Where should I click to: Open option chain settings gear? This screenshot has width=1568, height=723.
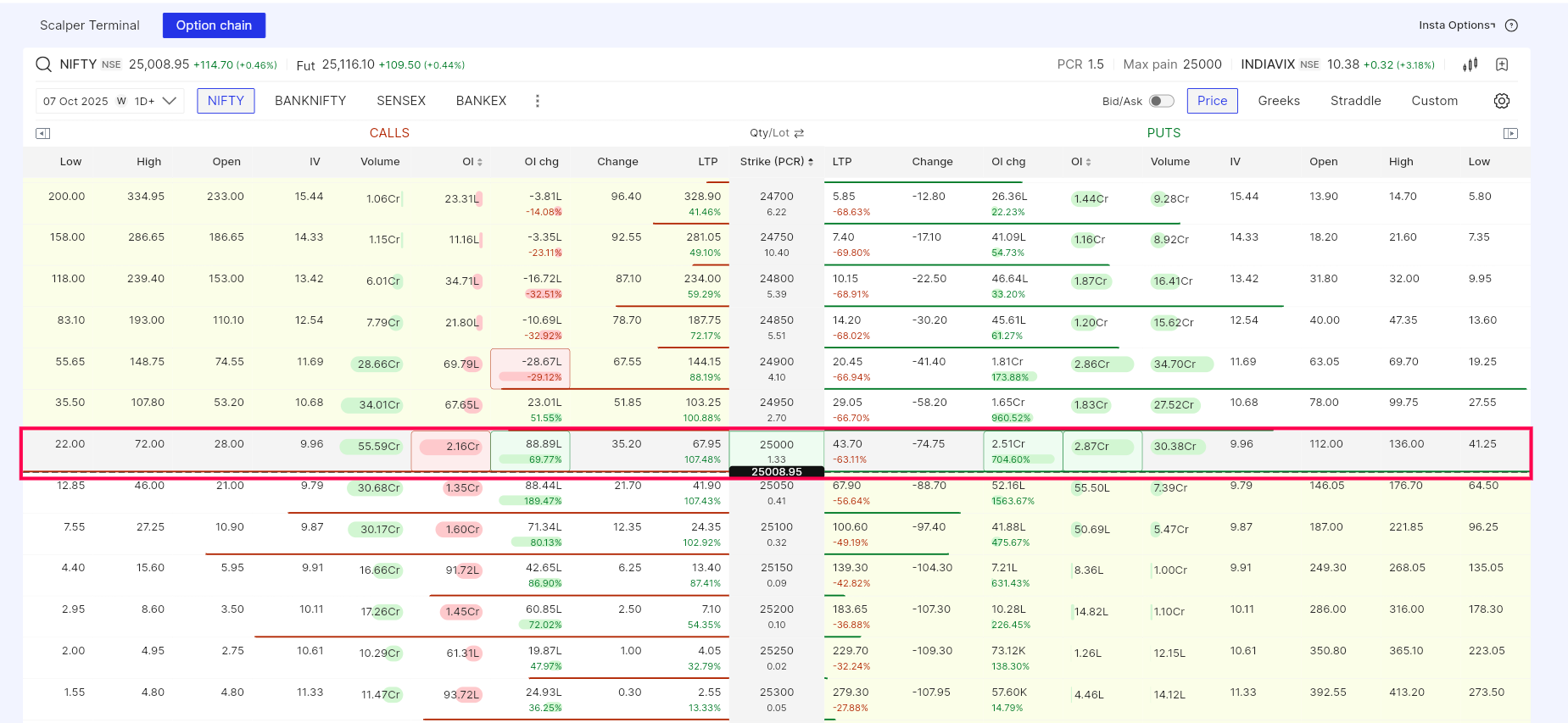[x=1501, y=101]
